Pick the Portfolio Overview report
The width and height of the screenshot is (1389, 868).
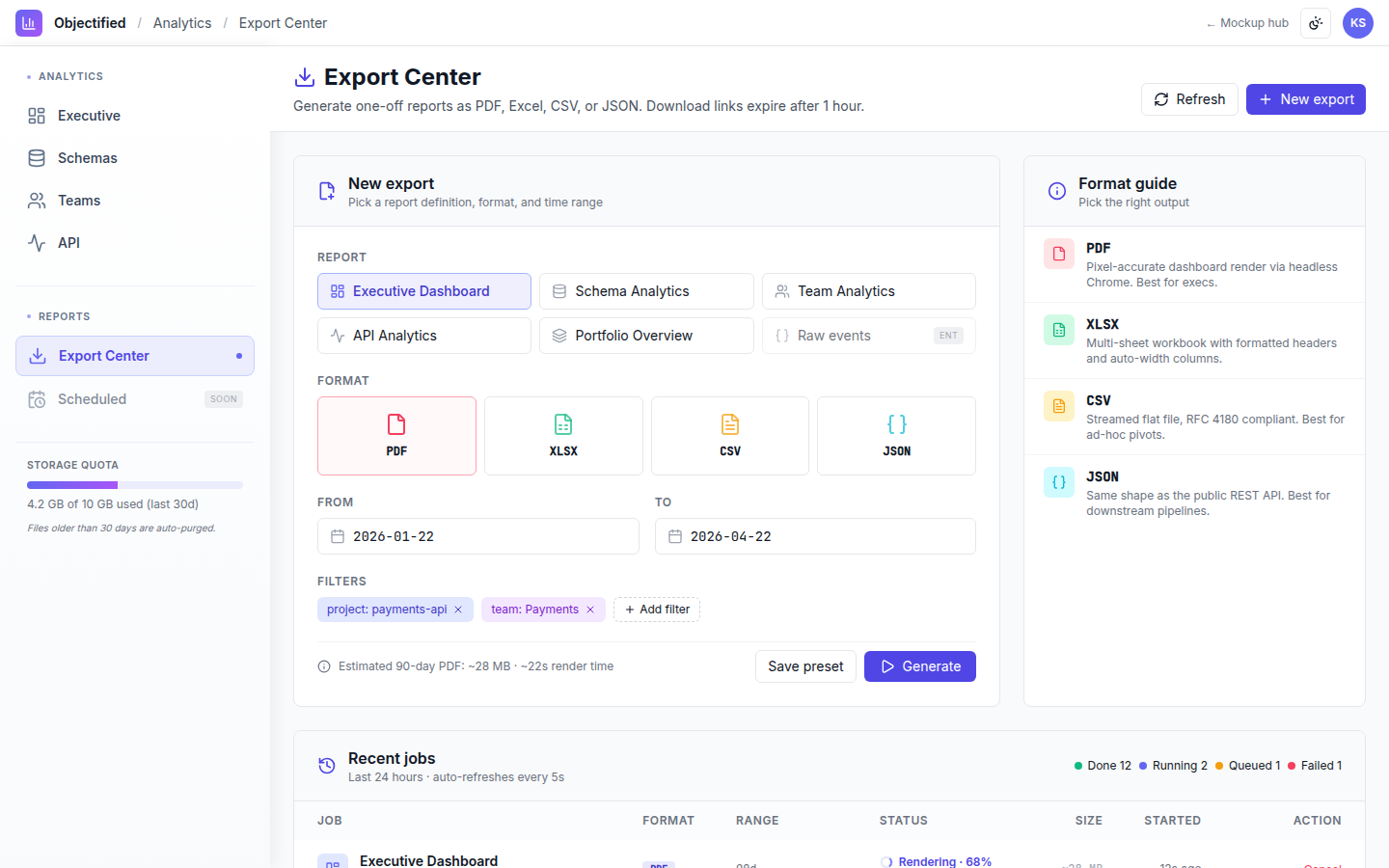[646, 336]
